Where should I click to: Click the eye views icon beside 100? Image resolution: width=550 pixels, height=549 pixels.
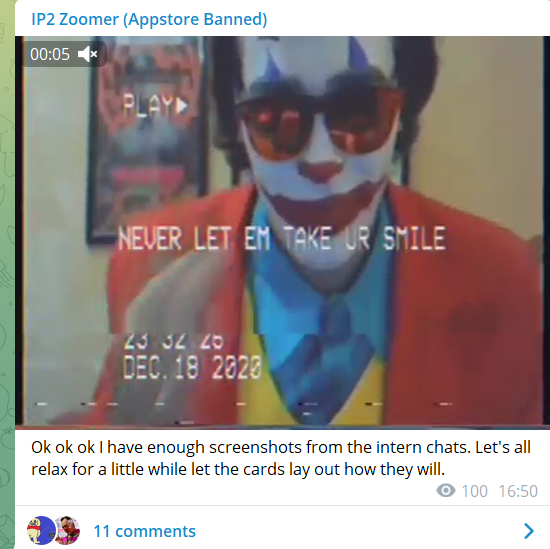(x=446, y=490)
